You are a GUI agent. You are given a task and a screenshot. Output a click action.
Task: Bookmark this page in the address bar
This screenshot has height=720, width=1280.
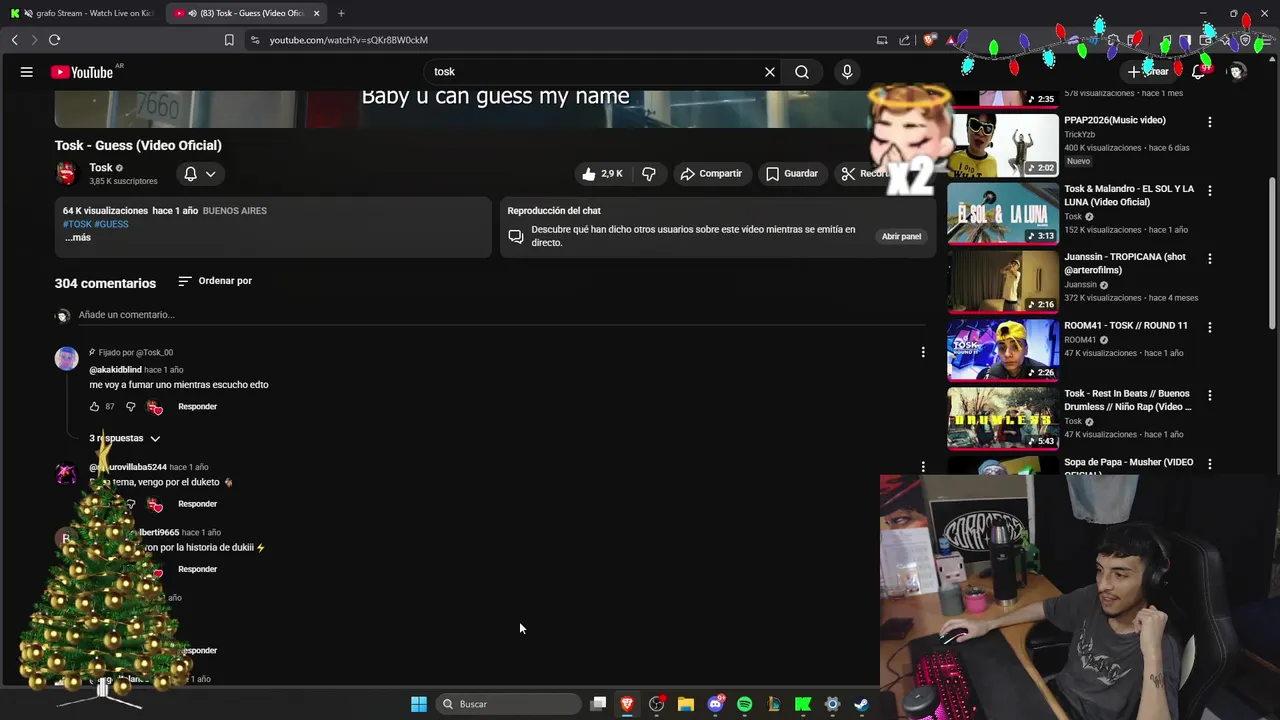point(229,40)
